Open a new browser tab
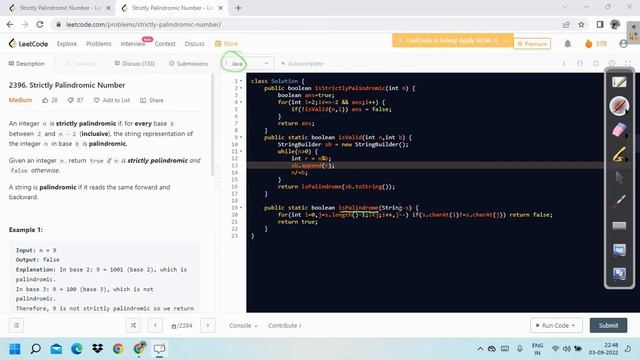Screen dimensions: 640x360 pyautogui.click(x=238, y=8)
